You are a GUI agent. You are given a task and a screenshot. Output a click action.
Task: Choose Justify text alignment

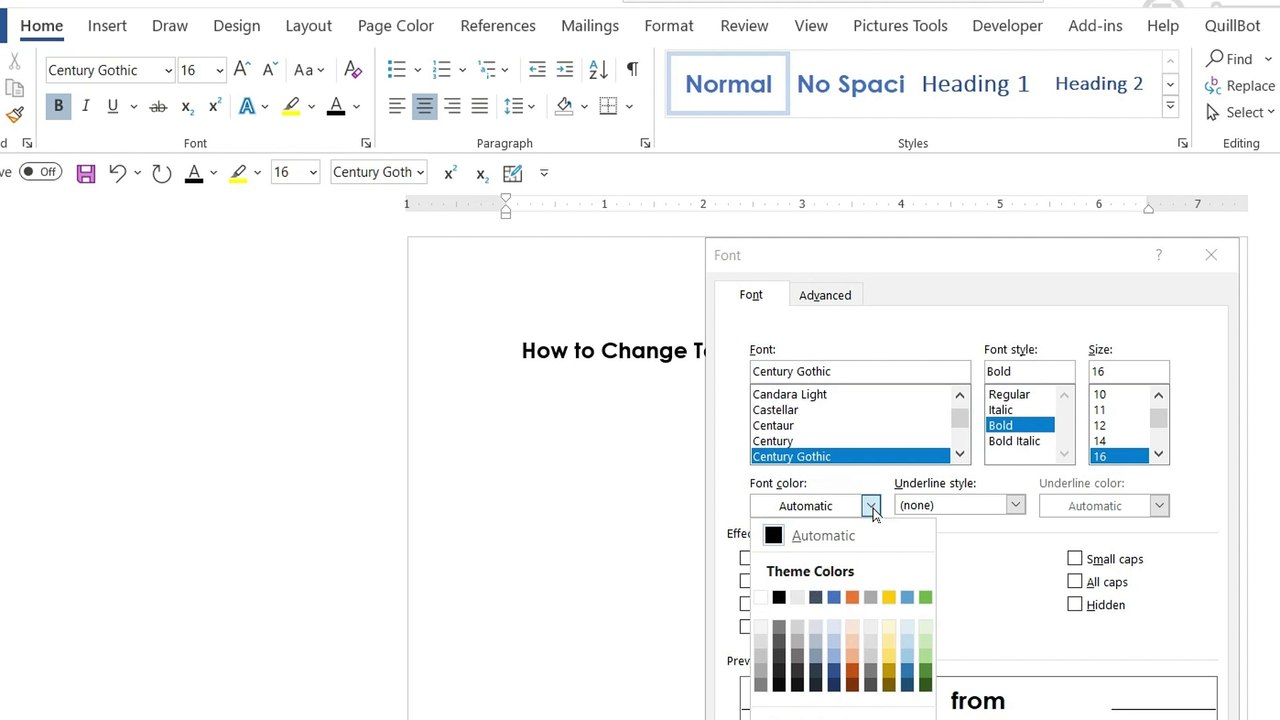(x=480, y=106)
